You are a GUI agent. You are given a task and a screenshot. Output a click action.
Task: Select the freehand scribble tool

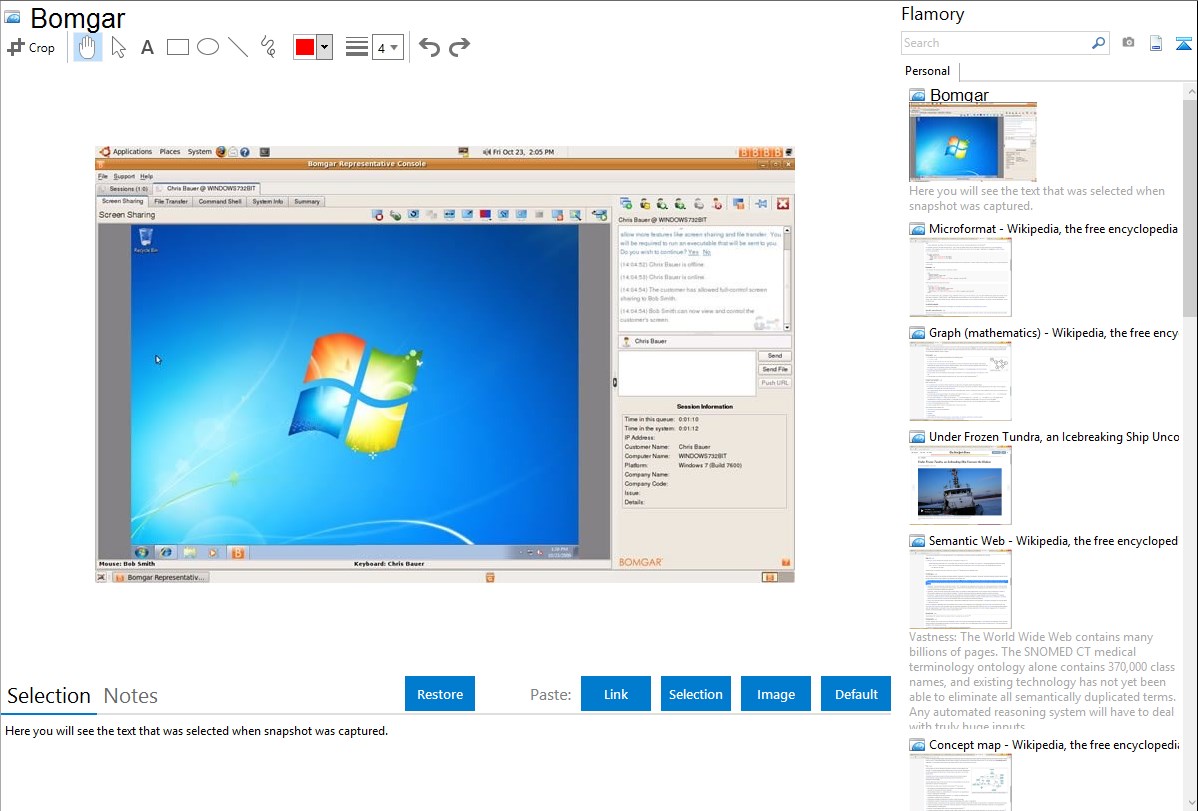coord(268,47)
